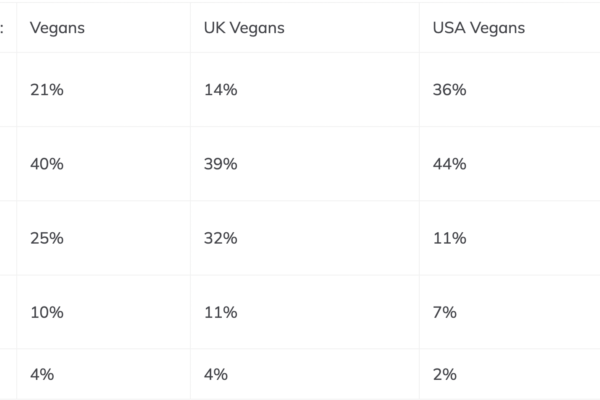Image resolution: width=600 pixels, height=400 pixels.
Task: Click the 44% value under USA Vegans
Action: (x=449, y=164)
